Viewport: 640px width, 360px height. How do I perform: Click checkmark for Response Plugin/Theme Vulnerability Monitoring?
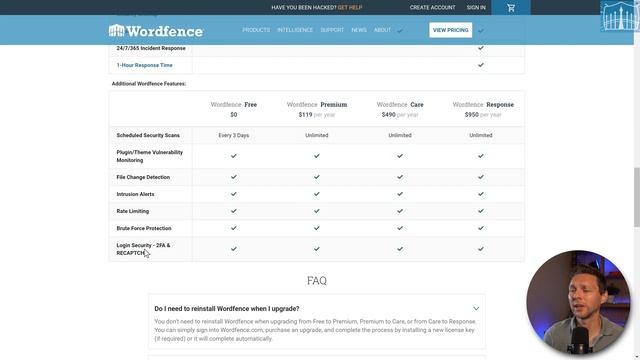pyautogui.click(x=481, y=156)
